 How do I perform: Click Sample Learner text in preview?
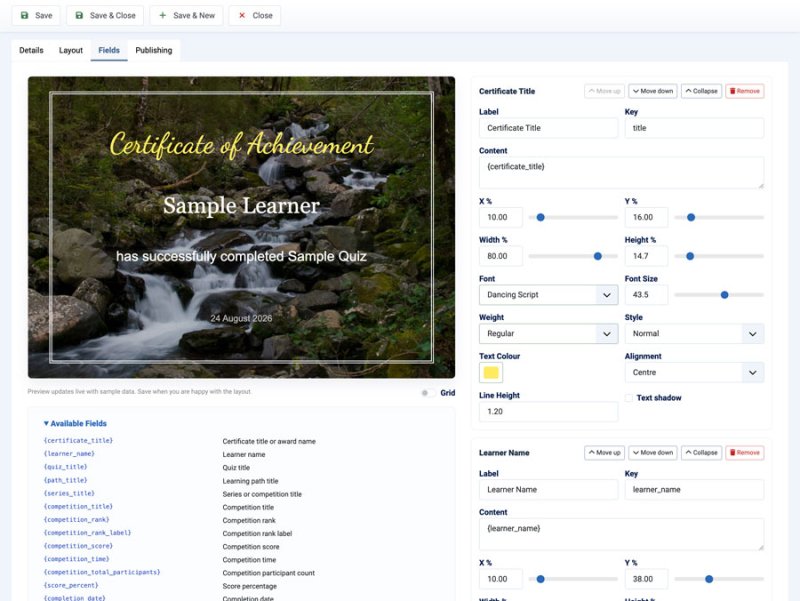click(x=241, y=206)
